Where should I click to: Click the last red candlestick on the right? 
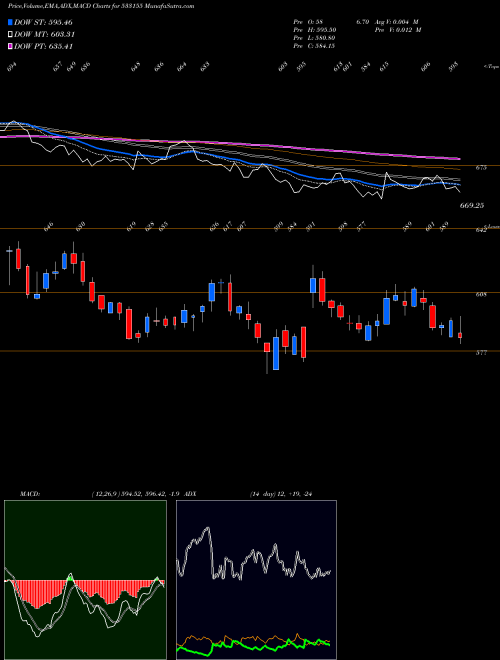click(460, 335)
